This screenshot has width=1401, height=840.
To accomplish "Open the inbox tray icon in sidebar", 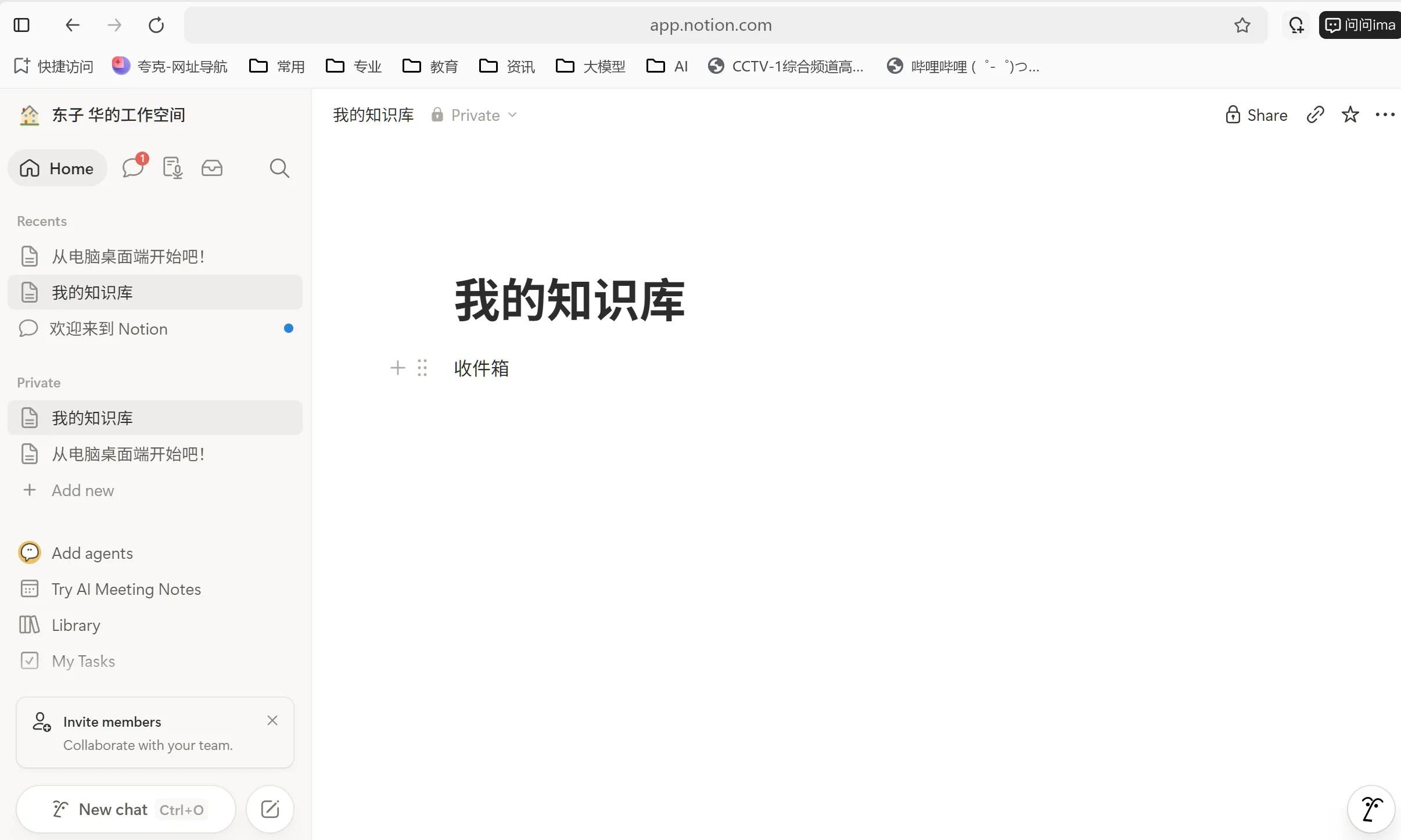I will click(212, 168).
